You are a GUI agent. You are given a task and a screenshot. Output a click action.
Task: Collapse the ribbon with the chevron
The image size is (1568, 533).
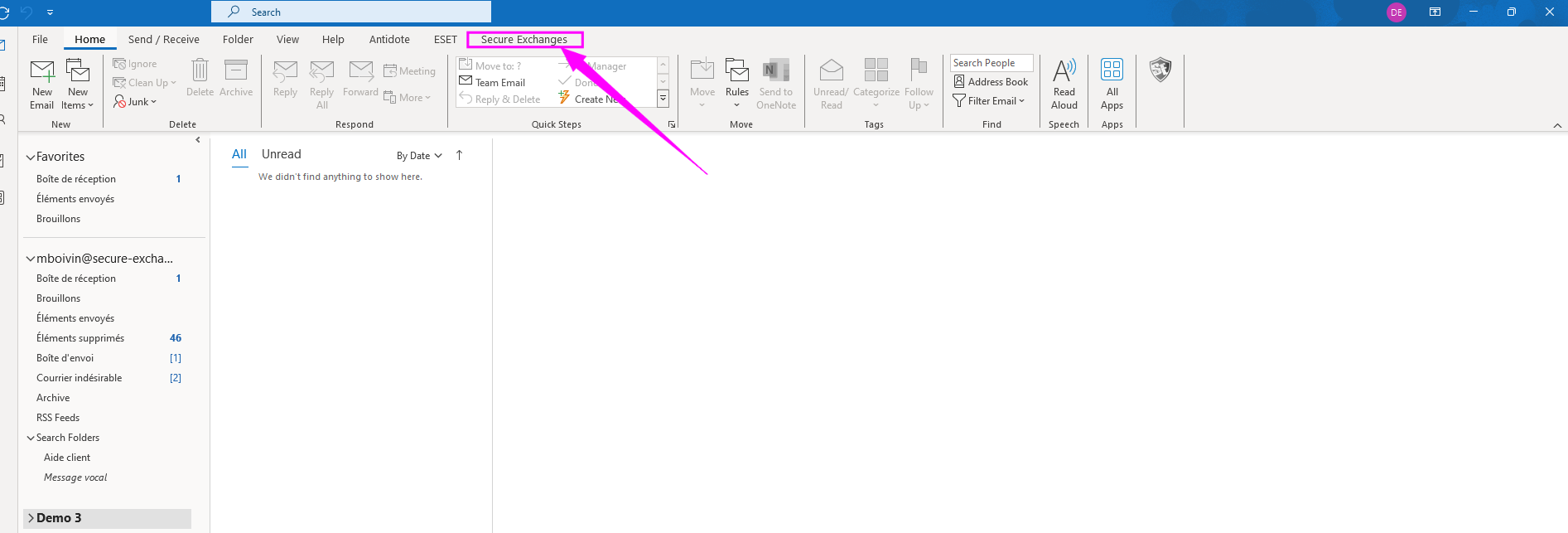pyautogui.click(x=1557, y=125)
